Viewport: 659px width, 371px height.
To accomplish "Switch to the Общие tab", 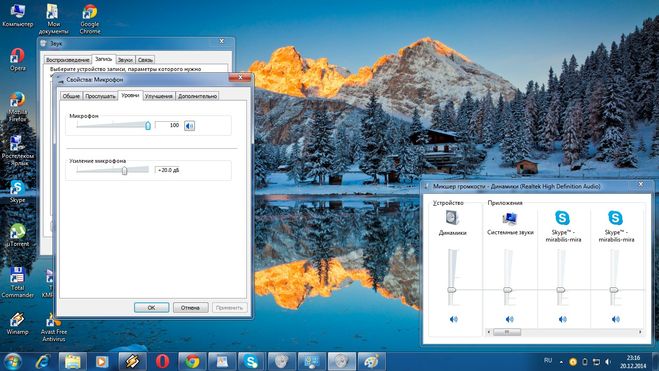I will 71,96.
